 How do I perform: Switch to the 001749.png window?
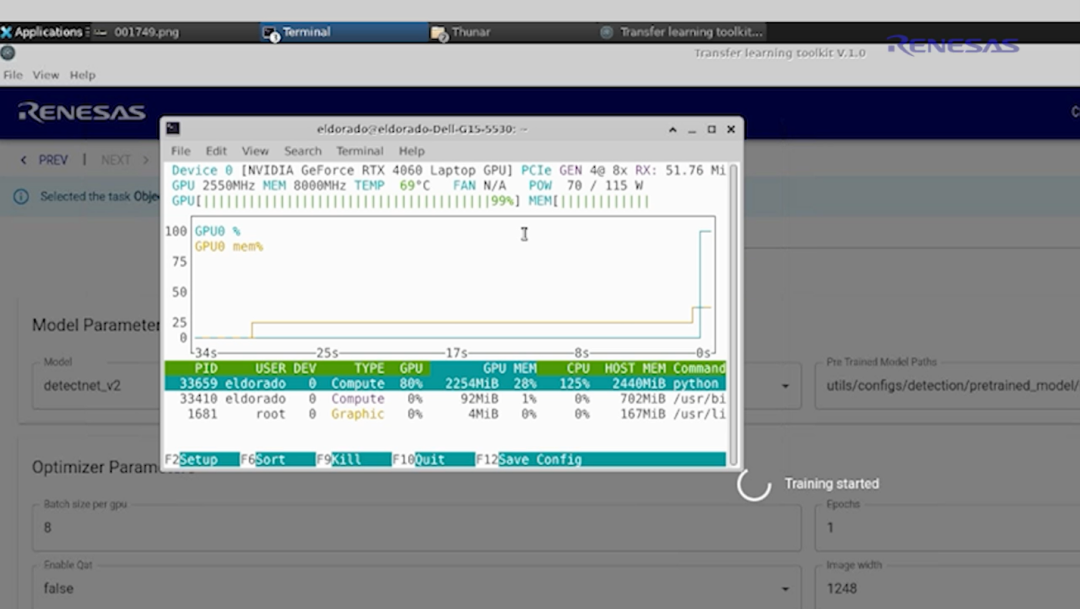click(x=146, y=32)
